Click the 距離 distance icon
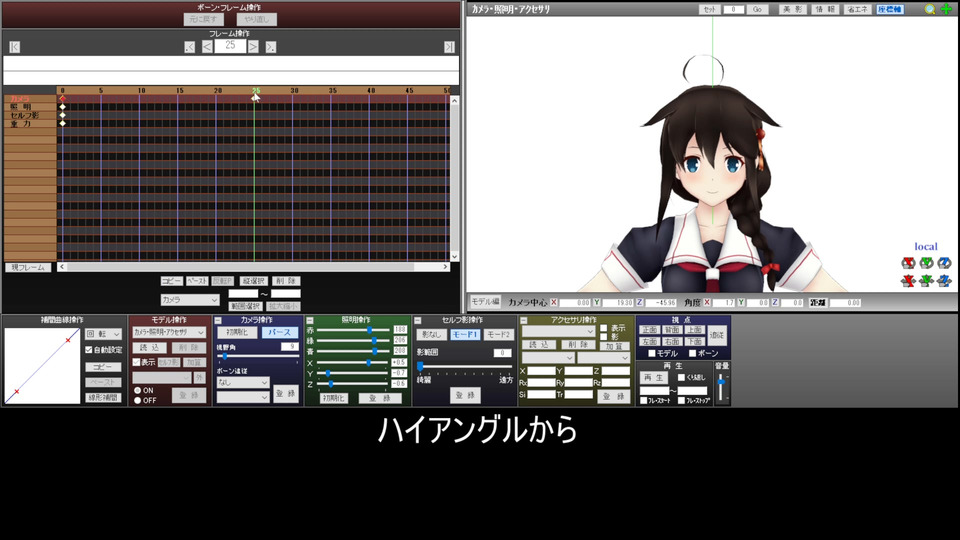This screenshot has height=540, width=960. click(817, 302)
